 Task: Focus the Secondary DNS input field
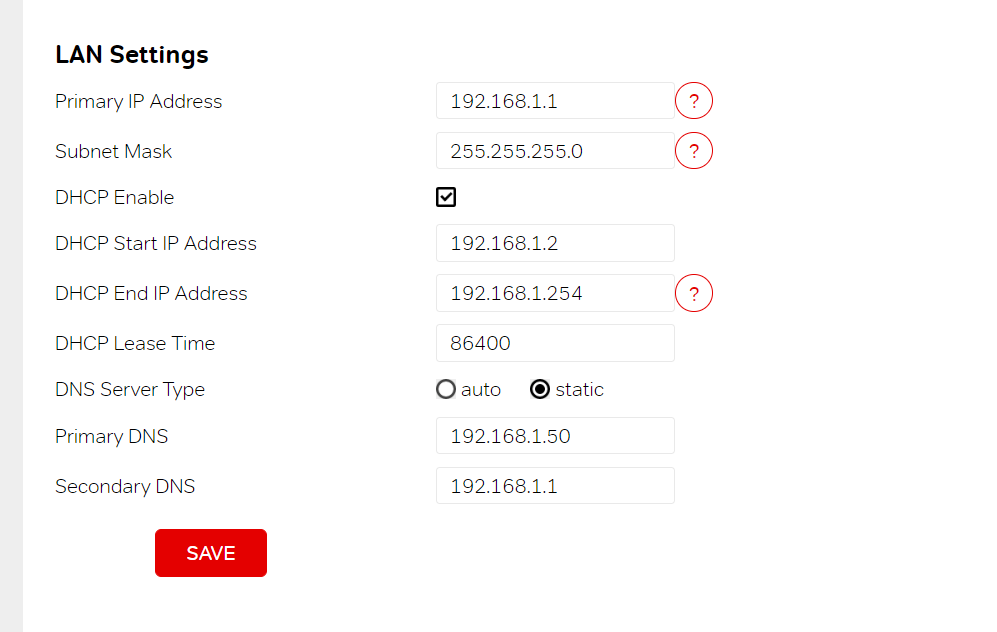click(555, 486)
